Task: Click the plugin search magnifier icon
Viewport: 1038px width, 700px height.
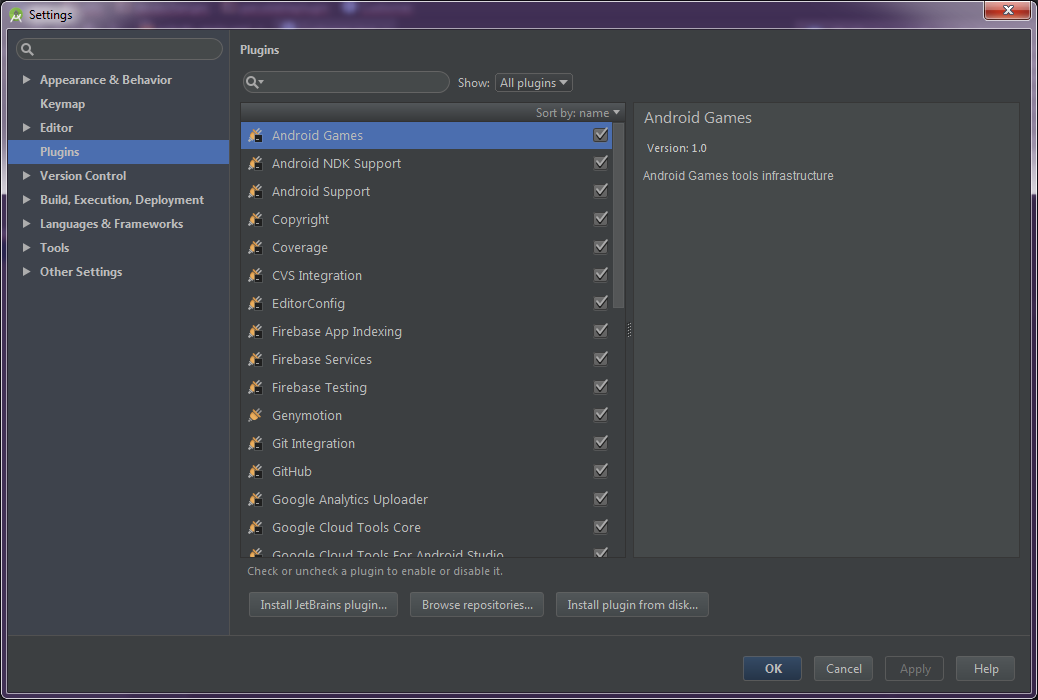Action: 254,82
